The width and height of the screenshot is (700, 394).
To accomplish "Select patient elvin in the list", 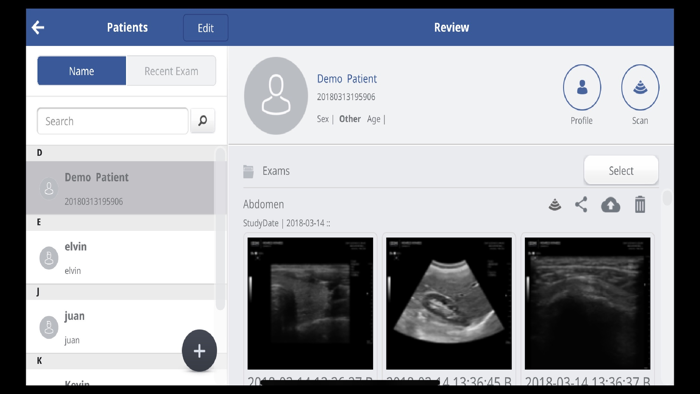I will point(120,257).
